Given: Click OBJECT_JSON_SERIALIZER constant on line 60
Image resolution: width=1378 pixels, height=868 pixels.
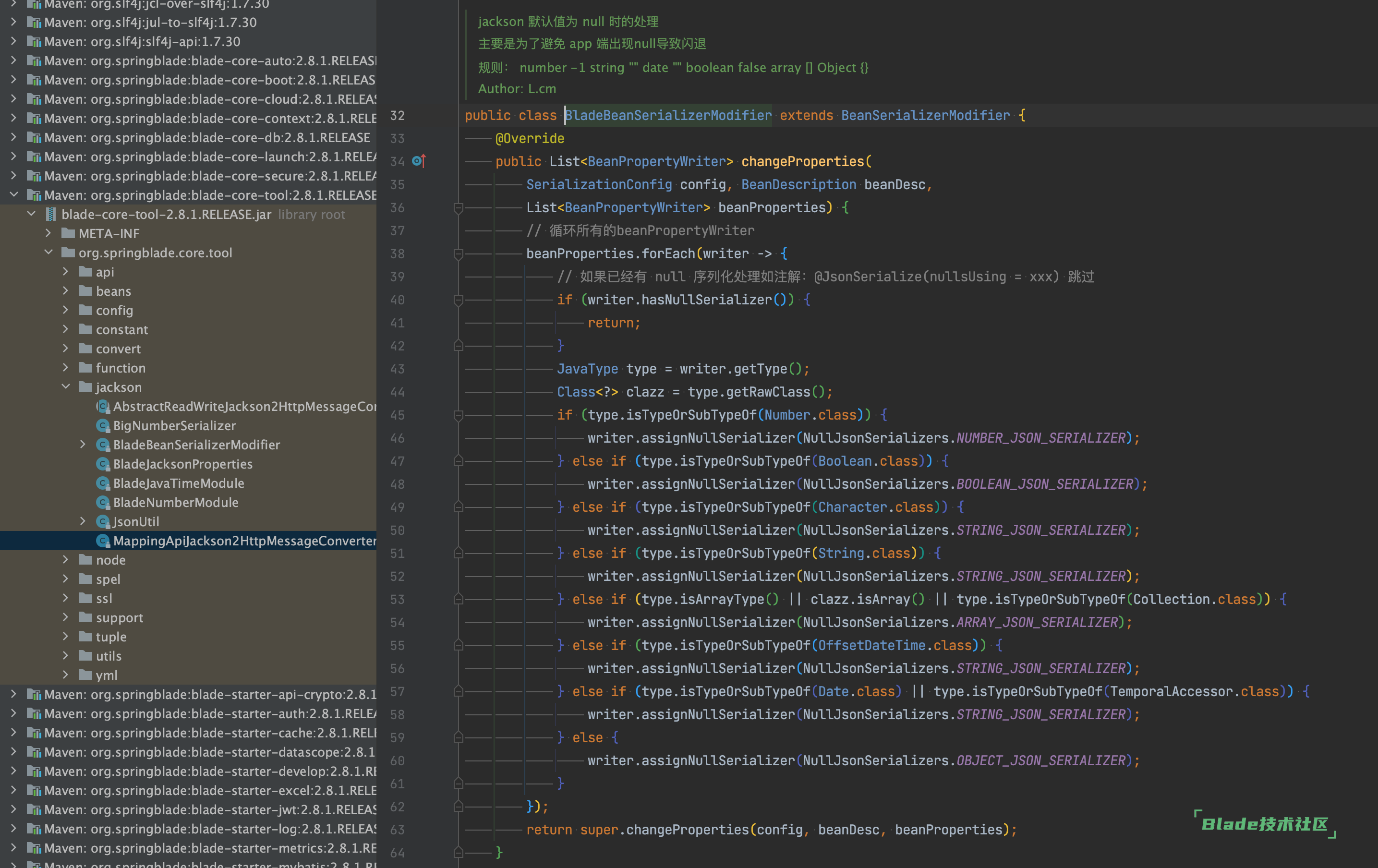Looking at the screenshot, I should coord(1041,760).
